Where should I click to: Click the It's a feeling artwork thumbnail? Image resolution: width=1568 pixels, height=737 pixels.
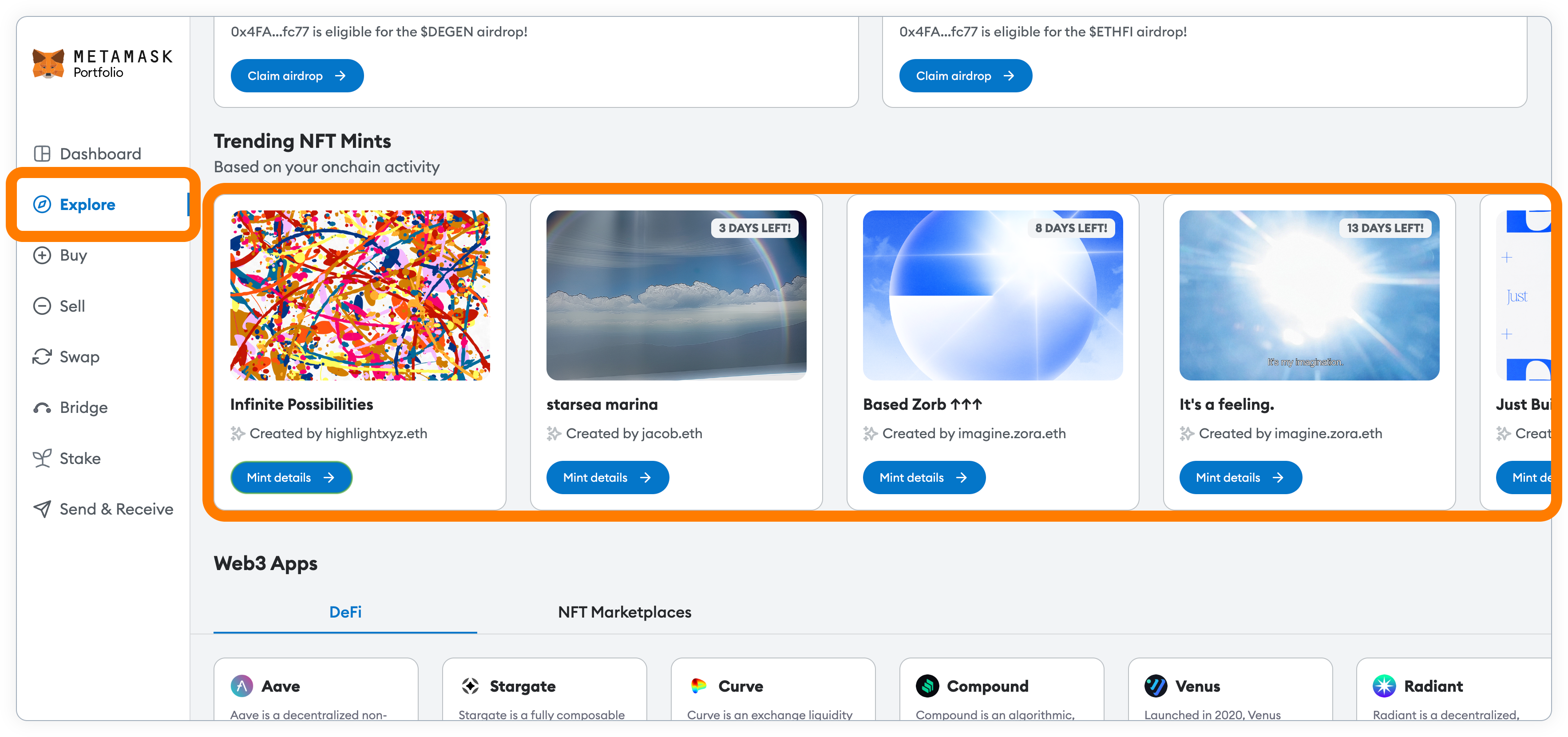point(1309,295)
